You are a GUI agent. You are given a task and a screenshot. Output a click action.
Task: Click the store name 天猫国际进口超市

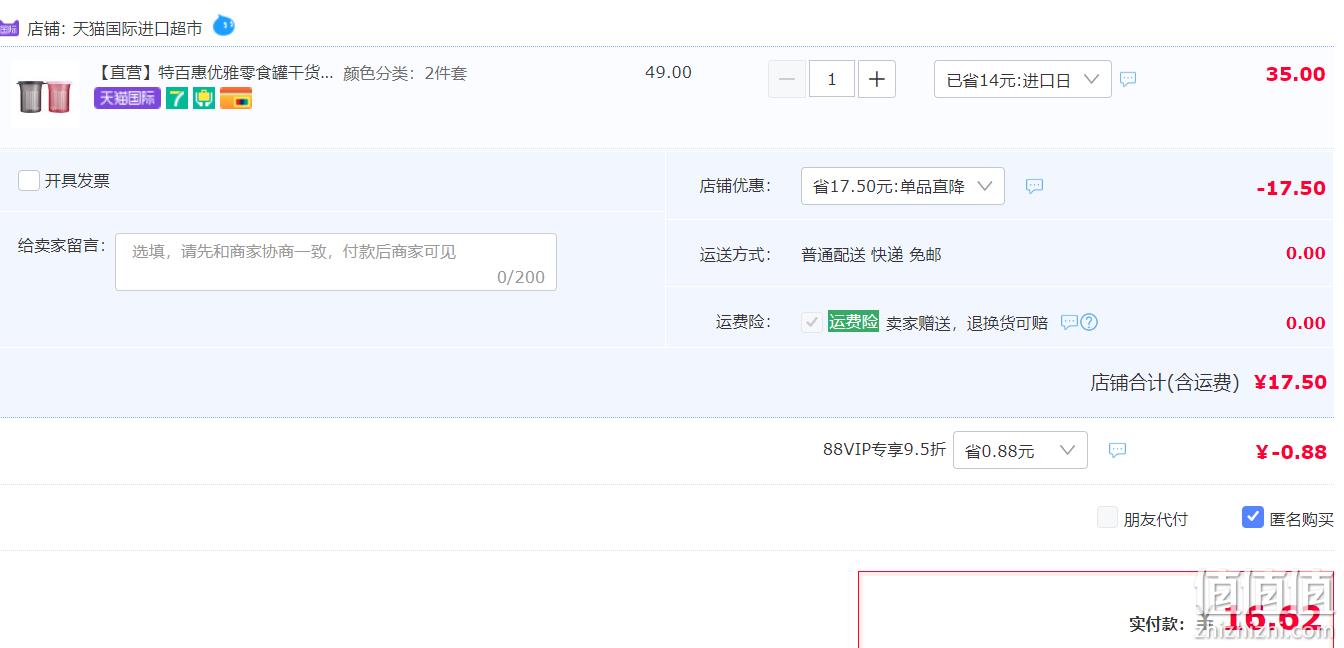point(137,29)
